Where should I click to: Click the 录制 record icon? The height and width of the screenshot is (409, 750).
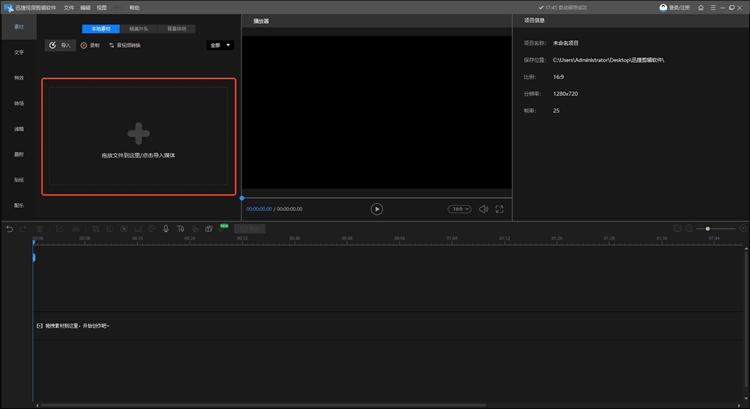pos(85,45)
